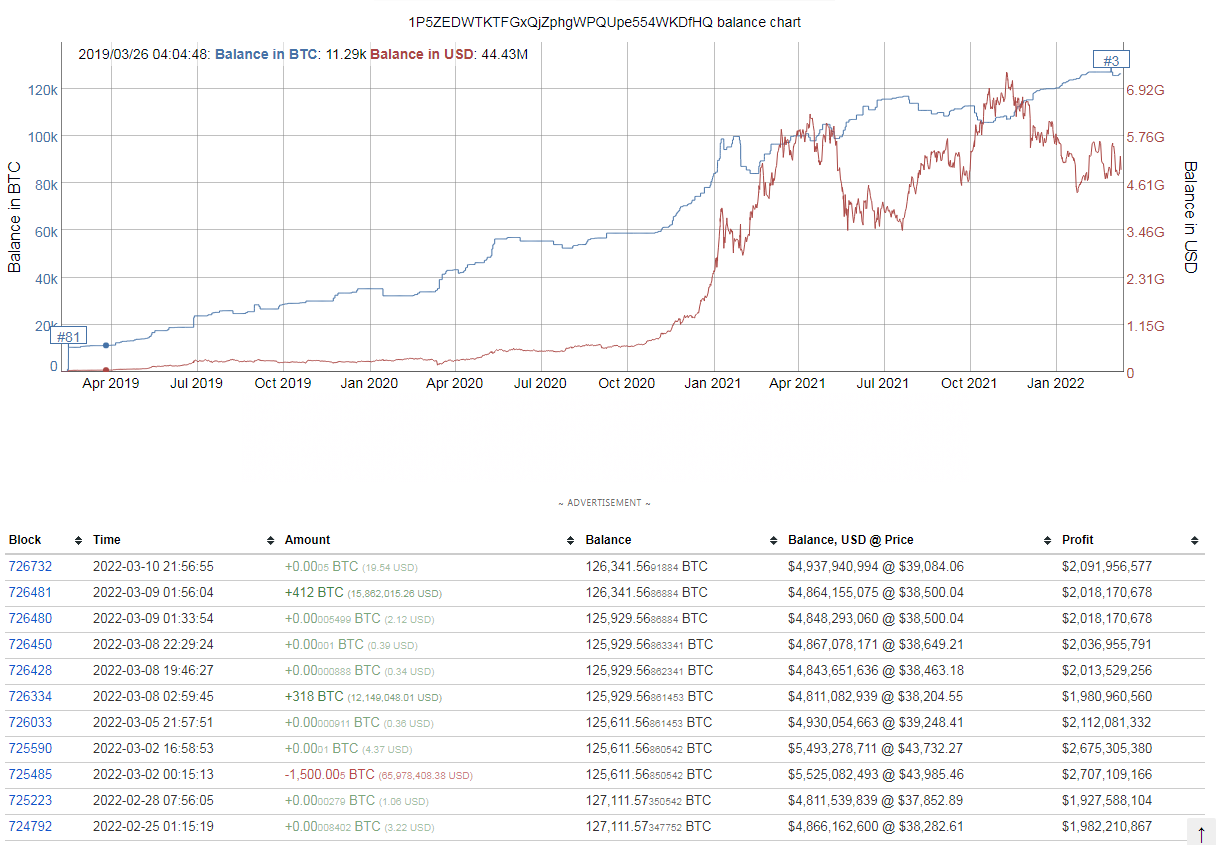Click the Amount column header text

pos(307,540)
